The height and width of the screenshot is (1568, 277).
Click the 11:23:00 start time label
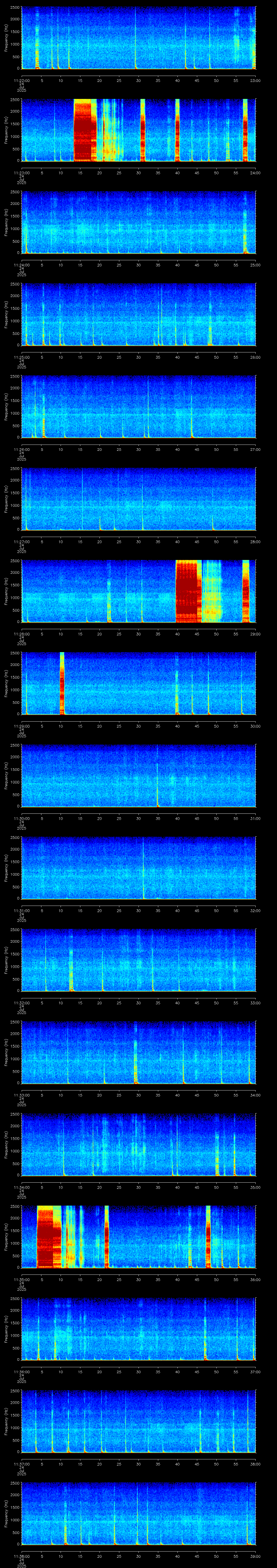[x=21, y=173]
